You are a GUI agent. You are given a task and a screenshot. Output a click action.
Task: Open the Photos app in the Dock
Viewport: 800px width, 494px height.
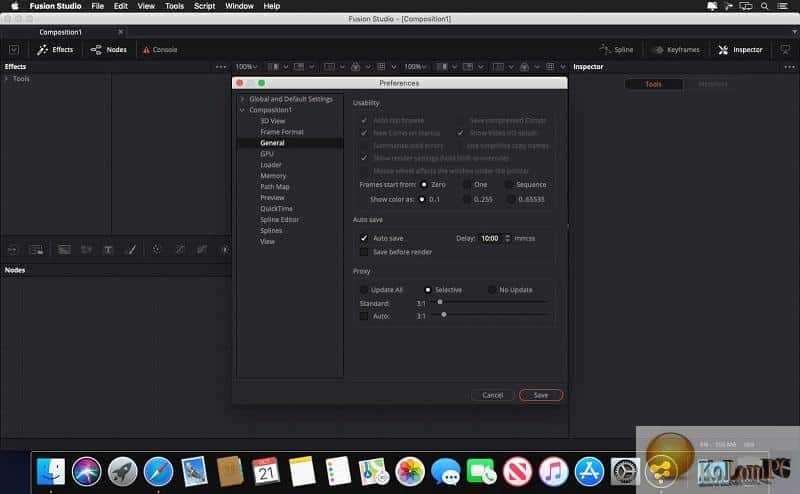click(x=410, y=471)
